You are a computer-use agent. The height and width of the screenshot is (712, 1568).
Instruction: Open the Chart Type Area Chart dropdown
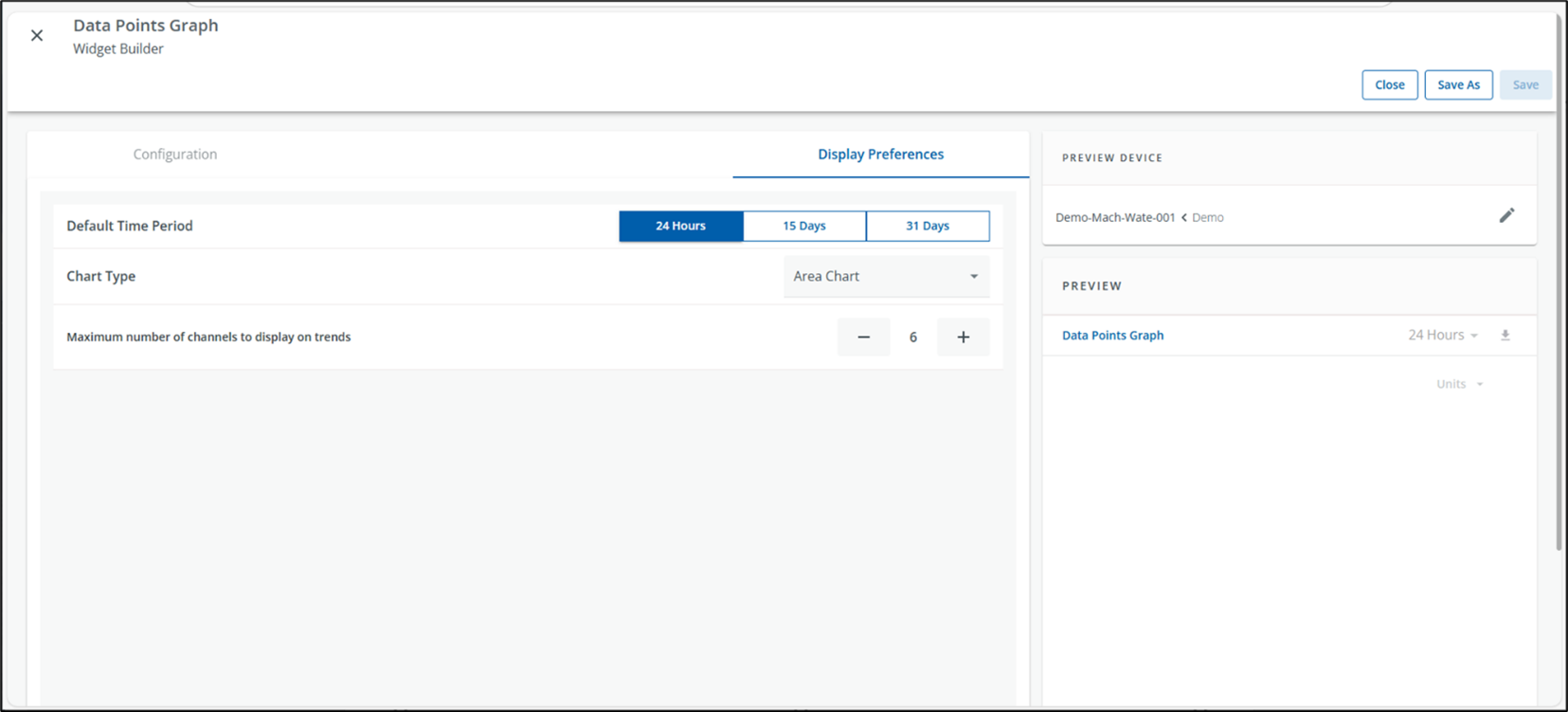(887, 276)
